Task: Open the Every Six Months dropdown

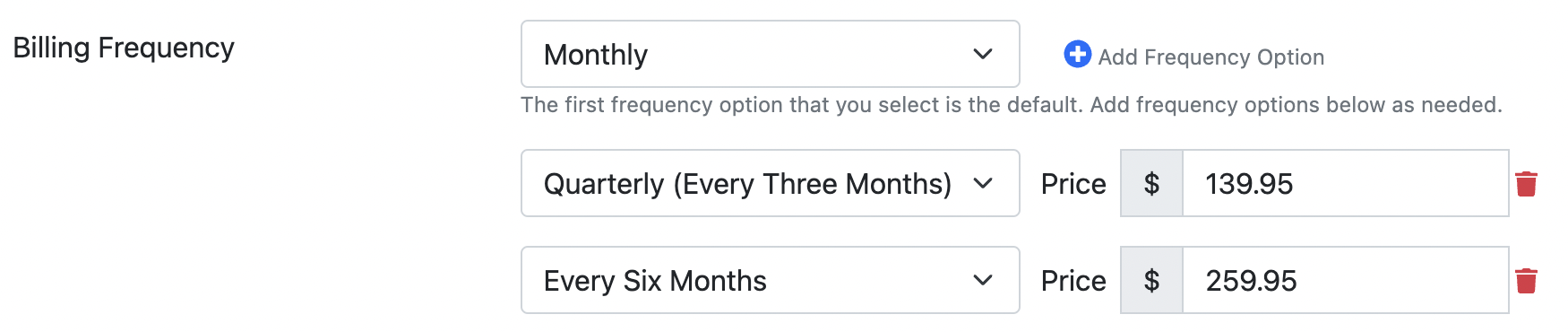Action: (x=771, y=280)
